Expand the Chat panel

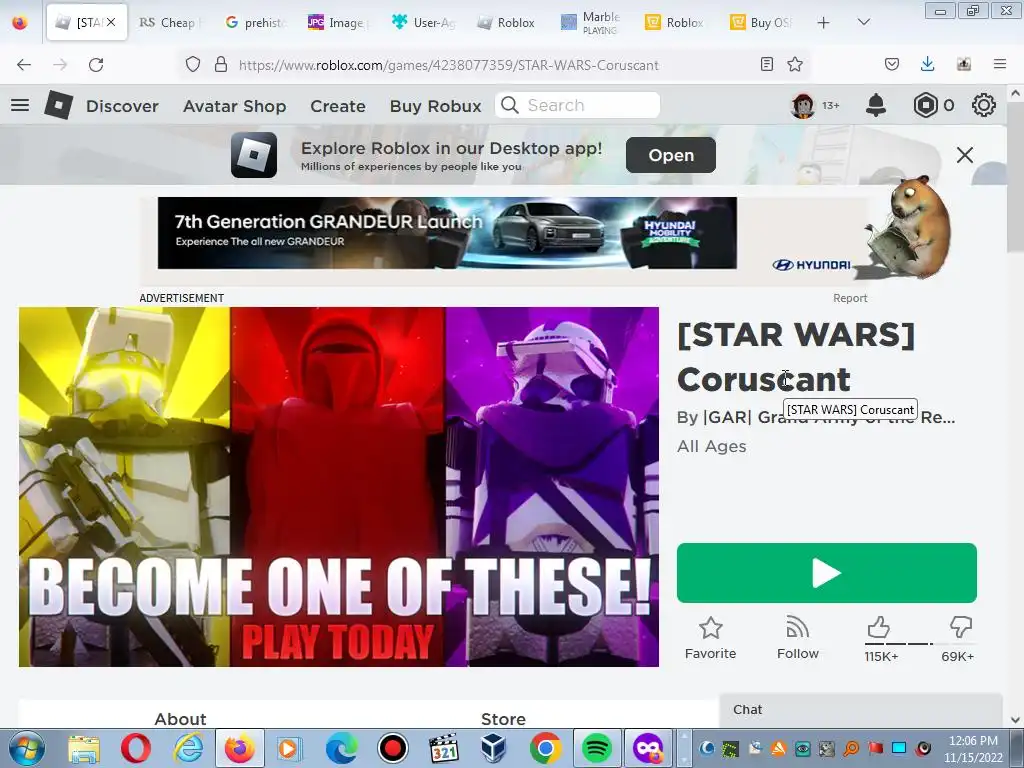tap(860, 710)
